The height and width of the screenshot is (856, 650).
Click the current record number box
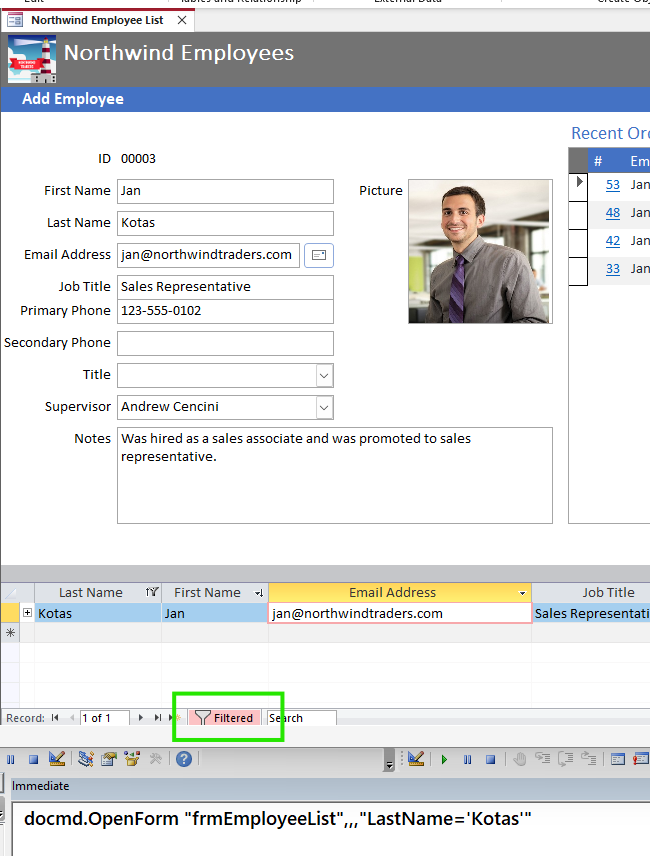pyautogui.click(x=105, y=718)
